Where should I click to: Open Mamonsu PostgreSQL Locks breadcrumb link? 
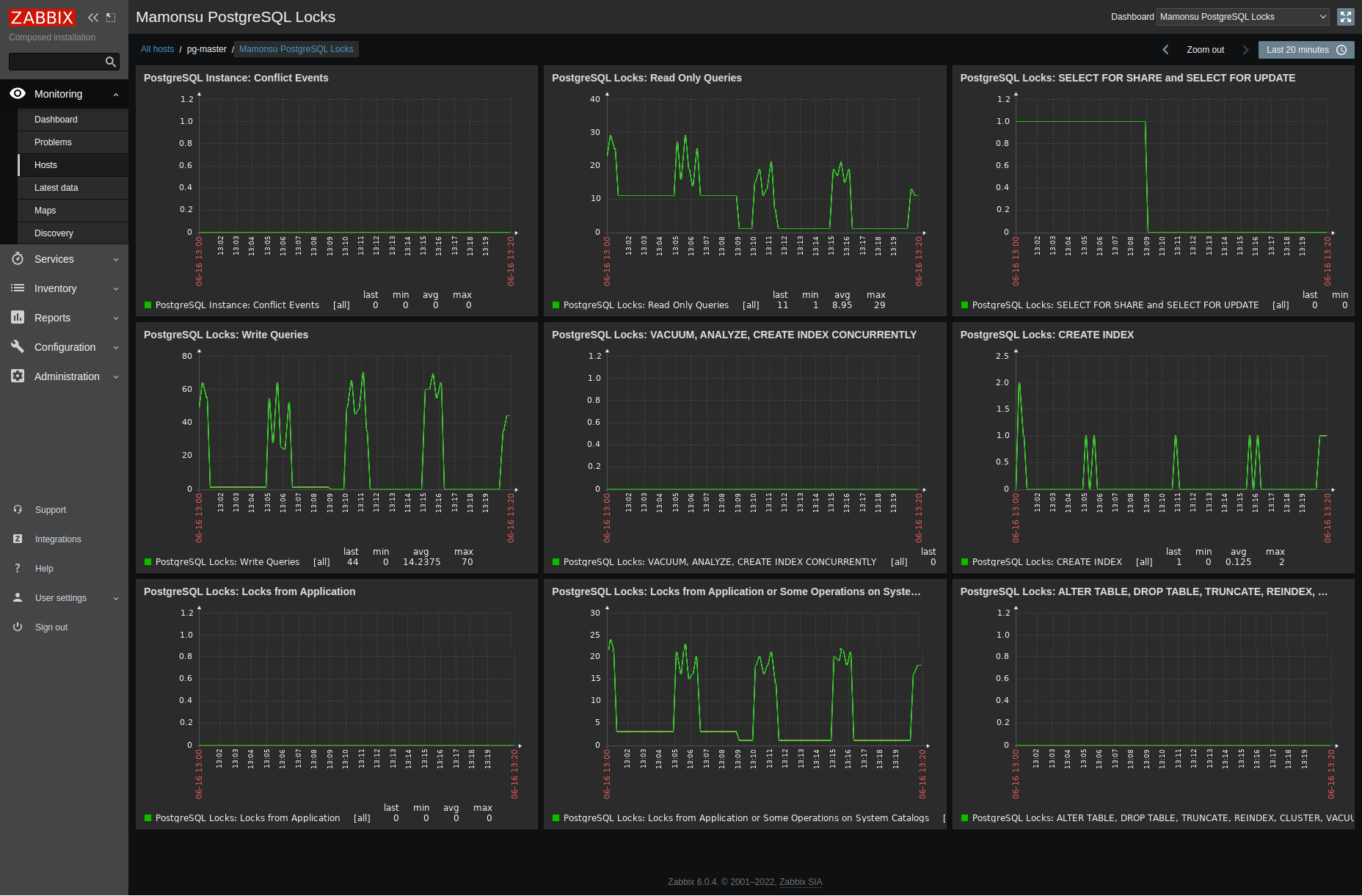296,49
